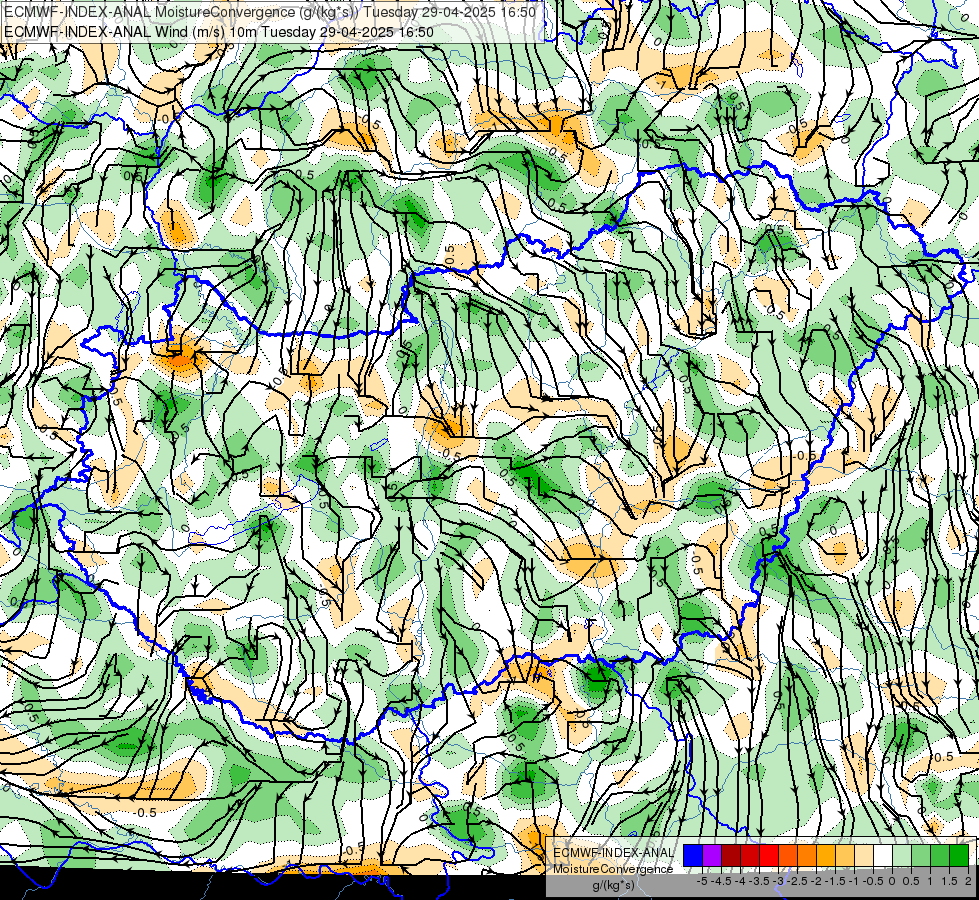Click the -5 tick value in legend
Image resolution: width=979 pixels, height=900 pixels.
pyautogui.click(x=702, y=881)
